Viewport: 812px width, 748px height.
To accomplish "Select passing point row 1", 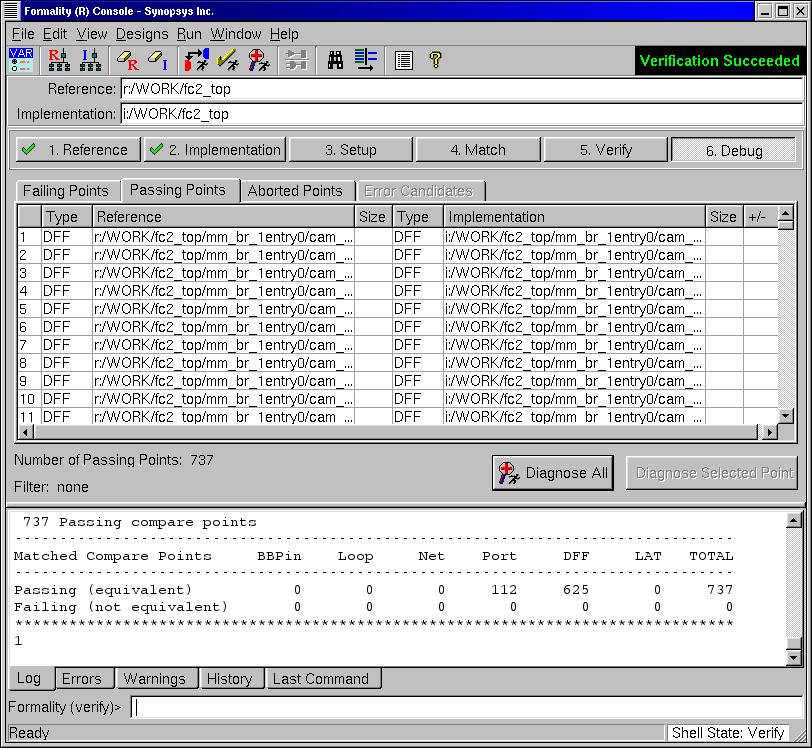I will click(x=398, y=237).
